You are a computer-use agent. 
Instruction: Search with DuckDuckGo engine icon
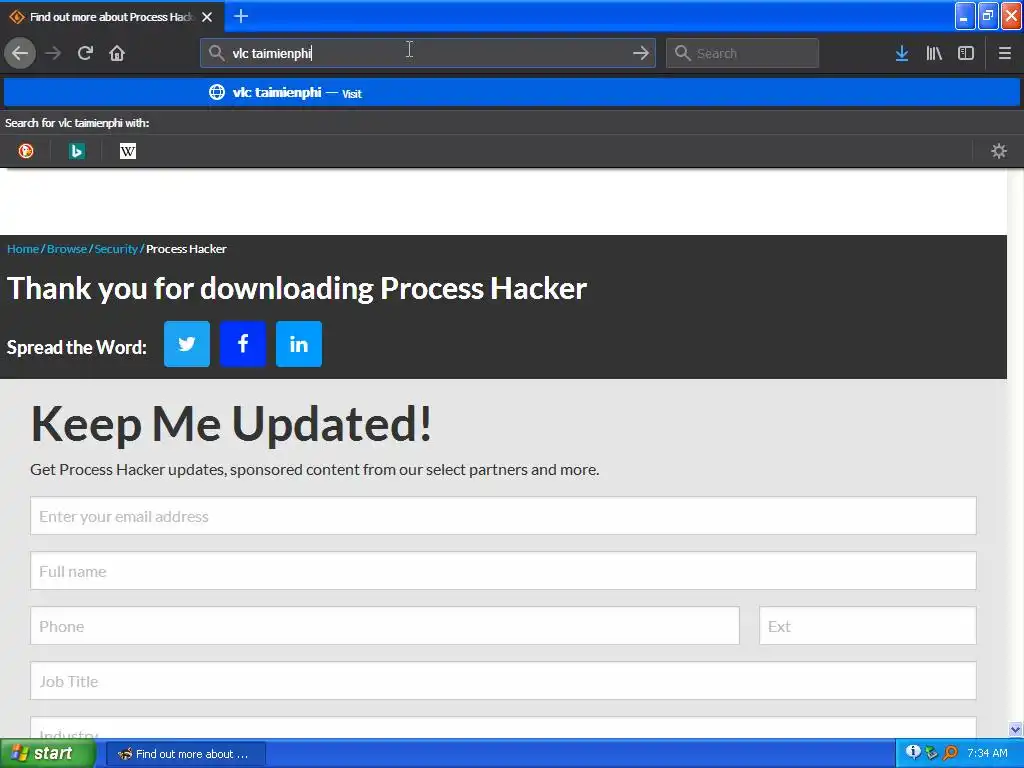[x=26, y=152]
